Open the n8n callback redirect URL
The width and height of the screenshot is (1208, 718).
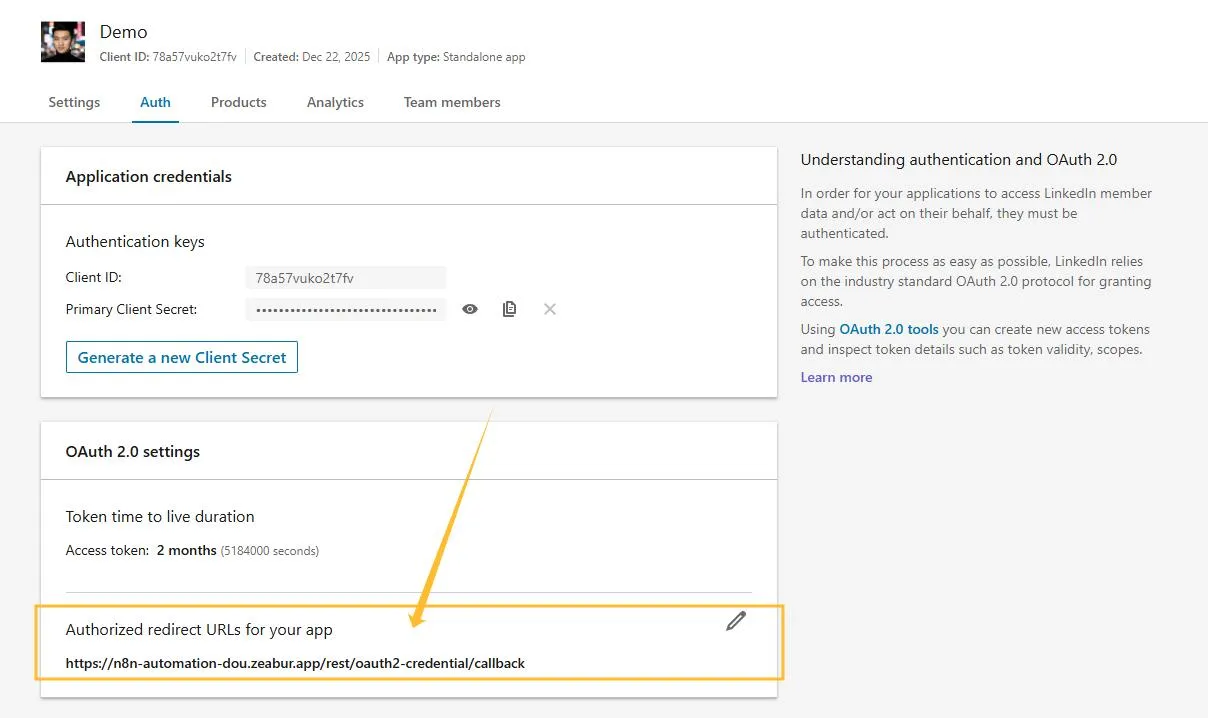click(x=295, y=663)
